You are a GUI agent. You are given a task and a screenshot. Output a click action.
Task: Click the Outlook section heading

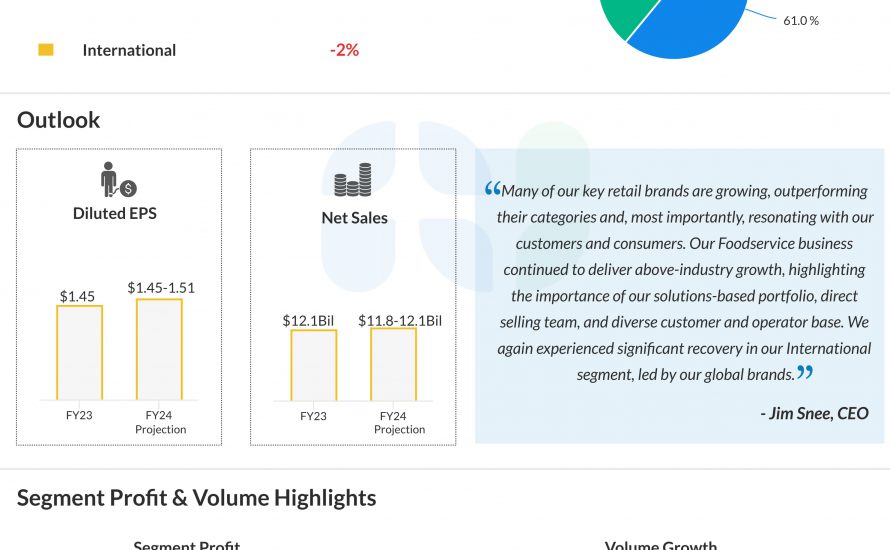tap(59, 120)
